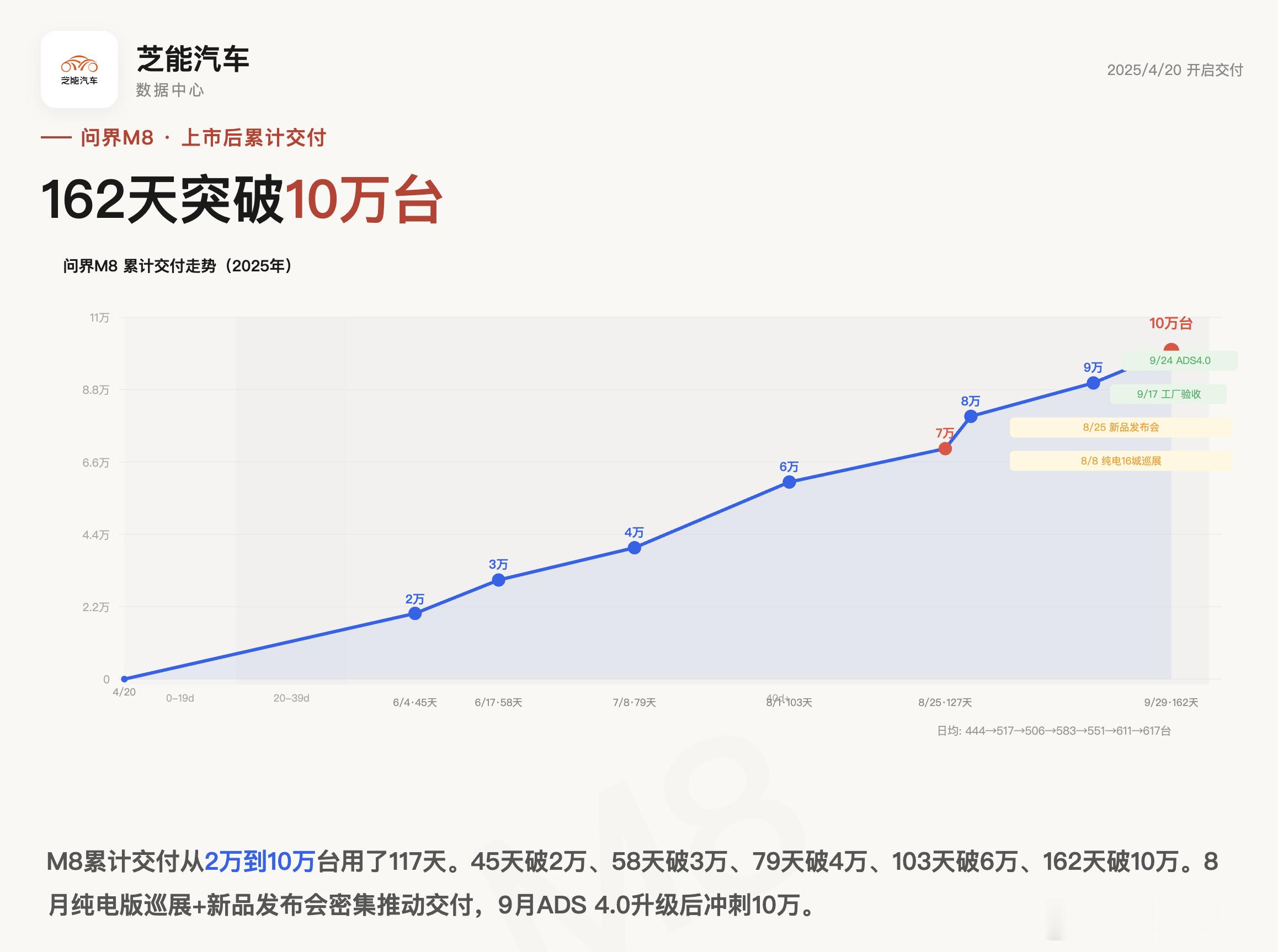Select the red 7万 data point
The image size is (1278, 952).
(945, 448)
